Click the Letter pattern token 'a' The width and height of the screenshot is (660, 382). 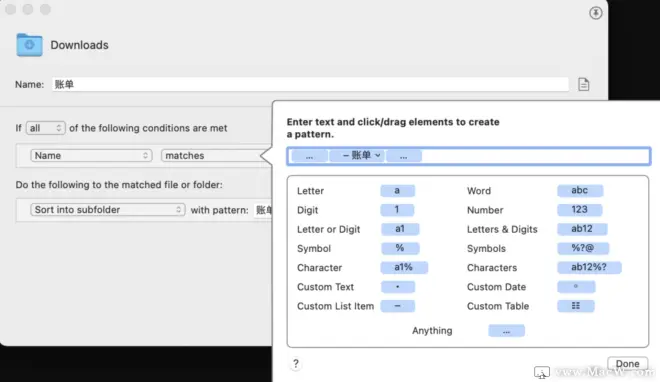pyautogui.click(x=397, y=191)
